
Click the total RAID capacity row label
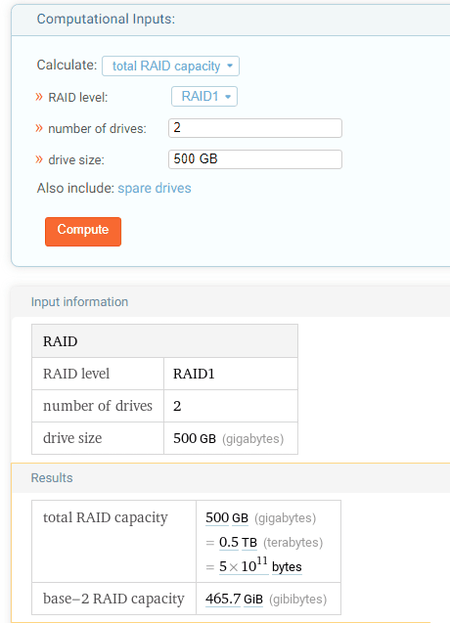click(x=106, y=518)
